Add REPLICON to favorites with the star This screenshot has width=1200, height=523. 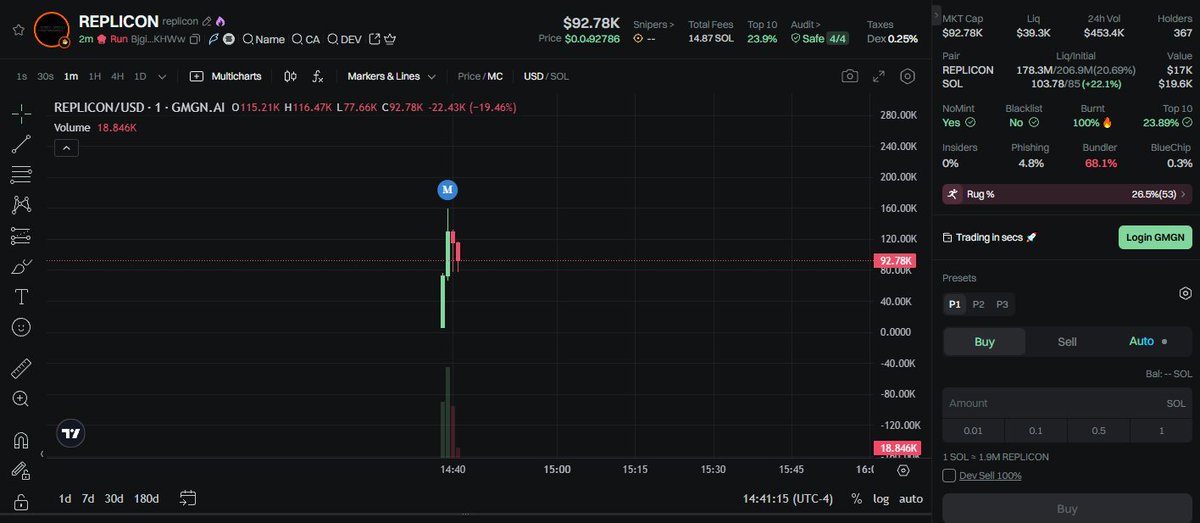[x=18, y=30]
